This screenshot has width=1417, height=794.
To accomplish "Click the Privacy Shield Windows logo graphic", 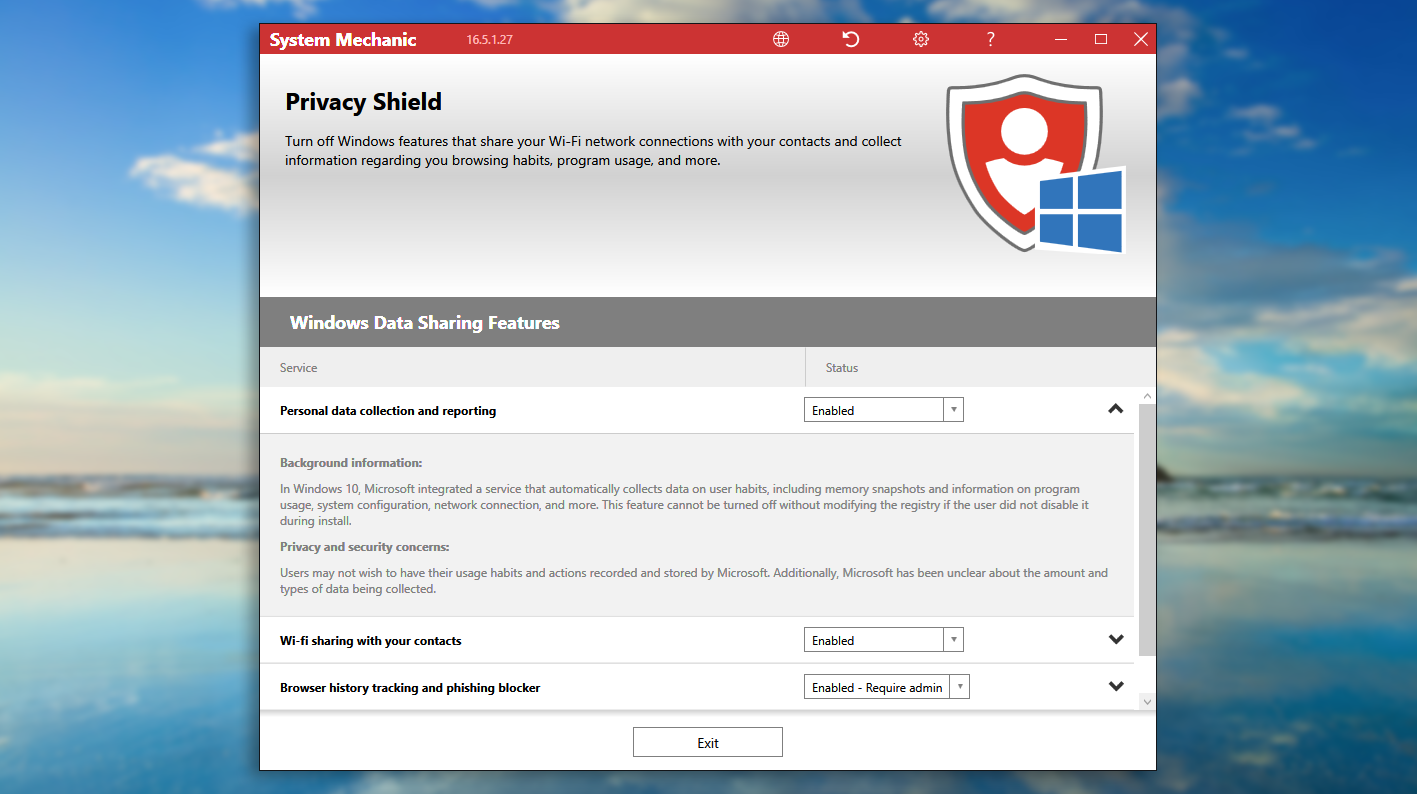I will pos(1036,162).
